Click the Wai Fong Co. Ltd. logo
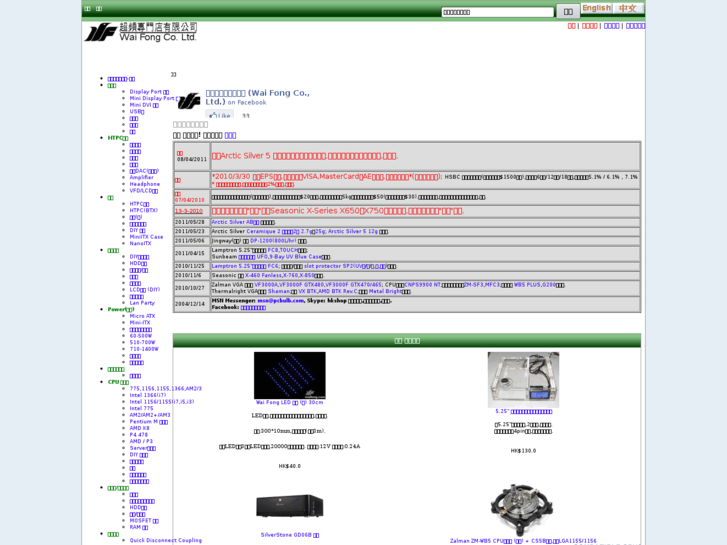 coord(140,32)
